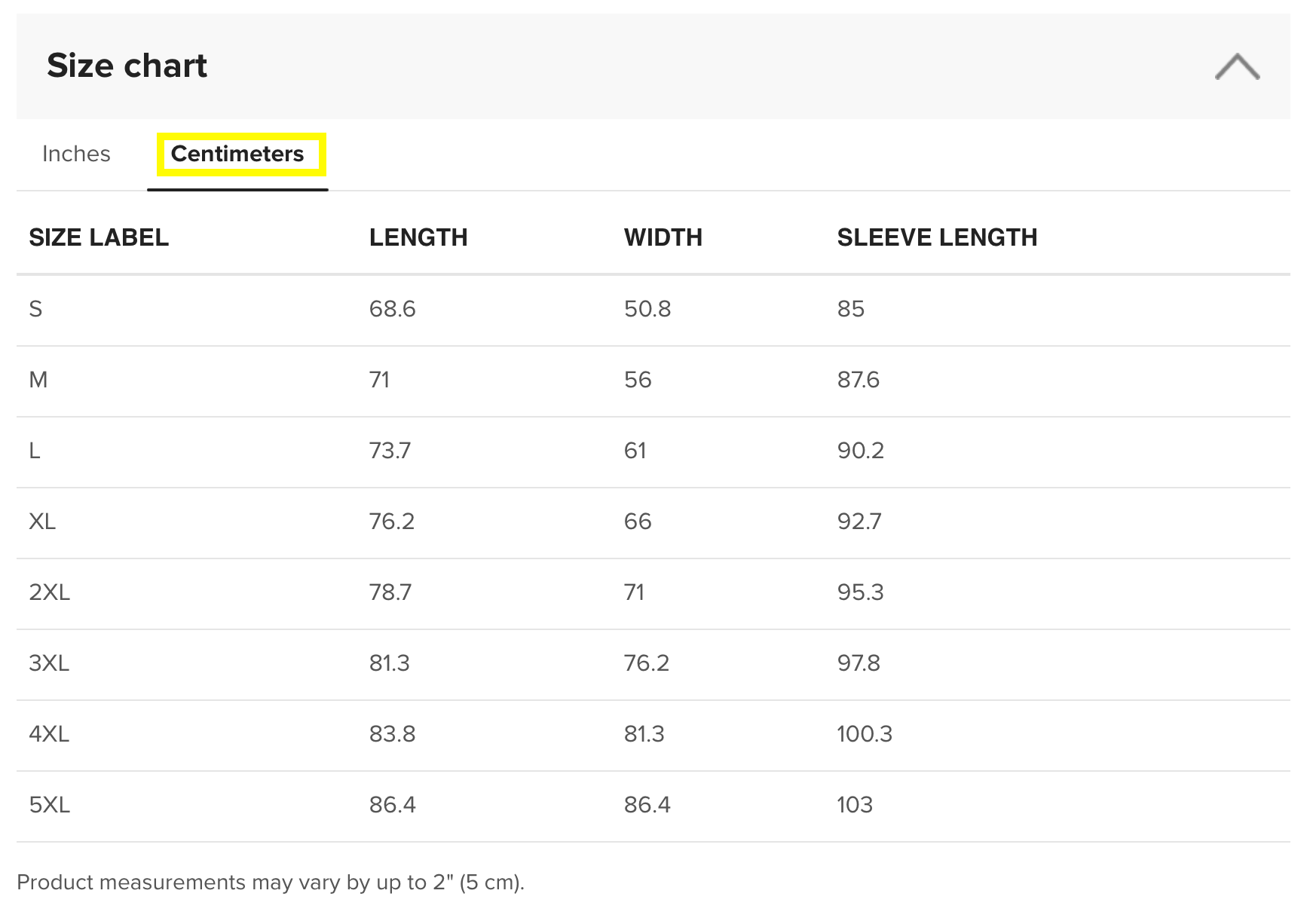Screen dimensions: 1310x924
Task: Click the 100.3 sleeve length value
Action: [865, 734]
